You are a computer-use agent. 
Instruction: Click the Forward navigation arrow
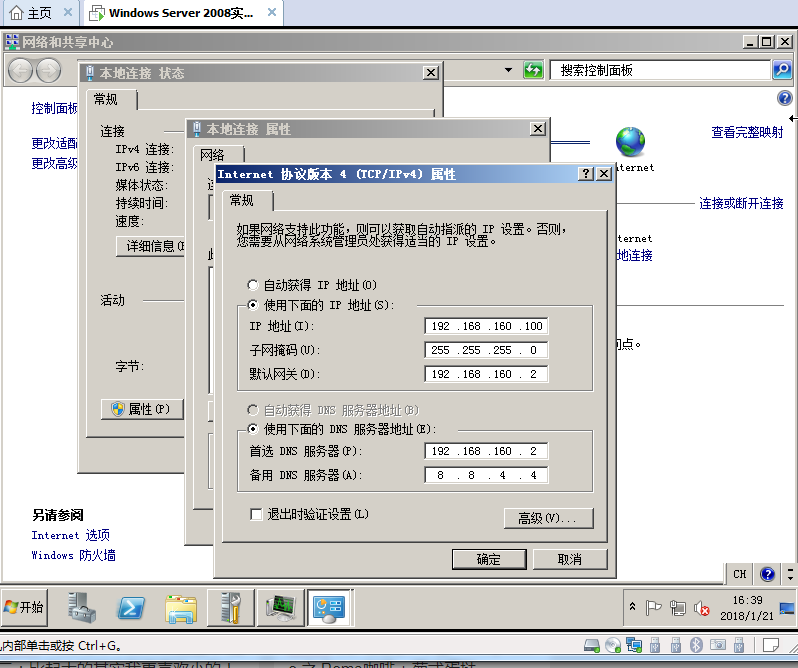click(x=48, y=70)
